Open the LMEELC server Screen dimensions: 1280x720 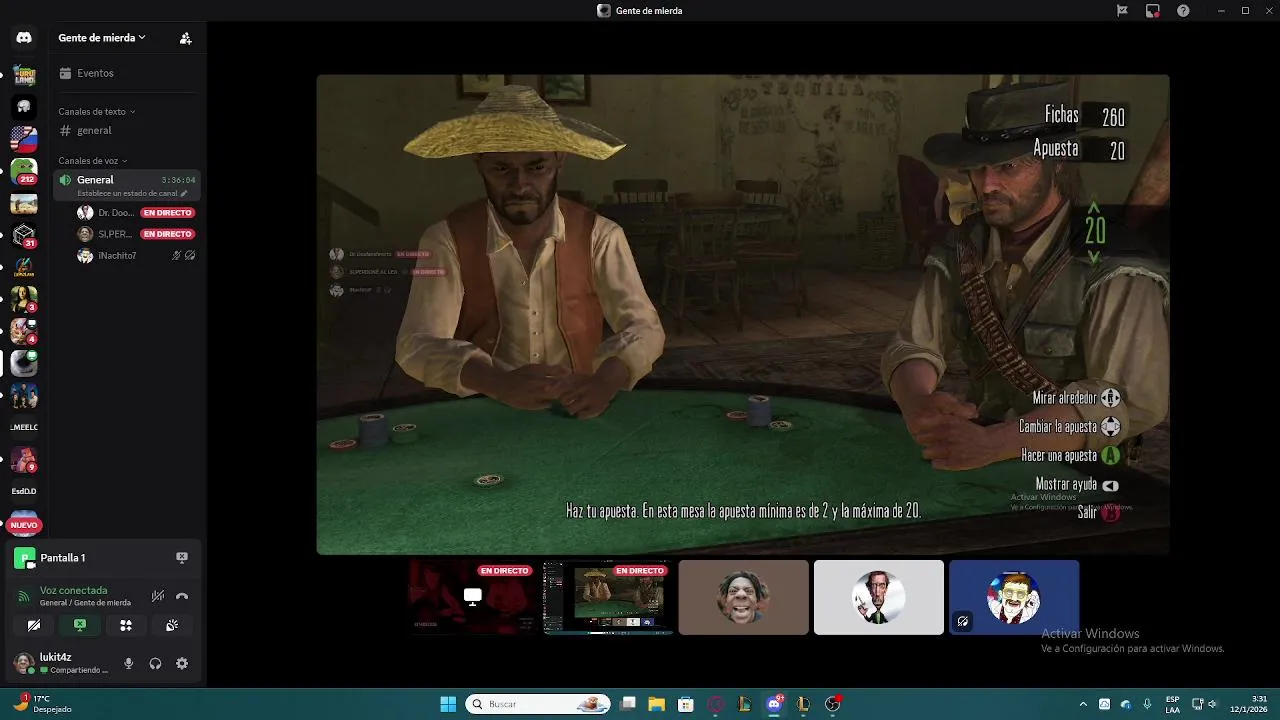coord(24,427)
